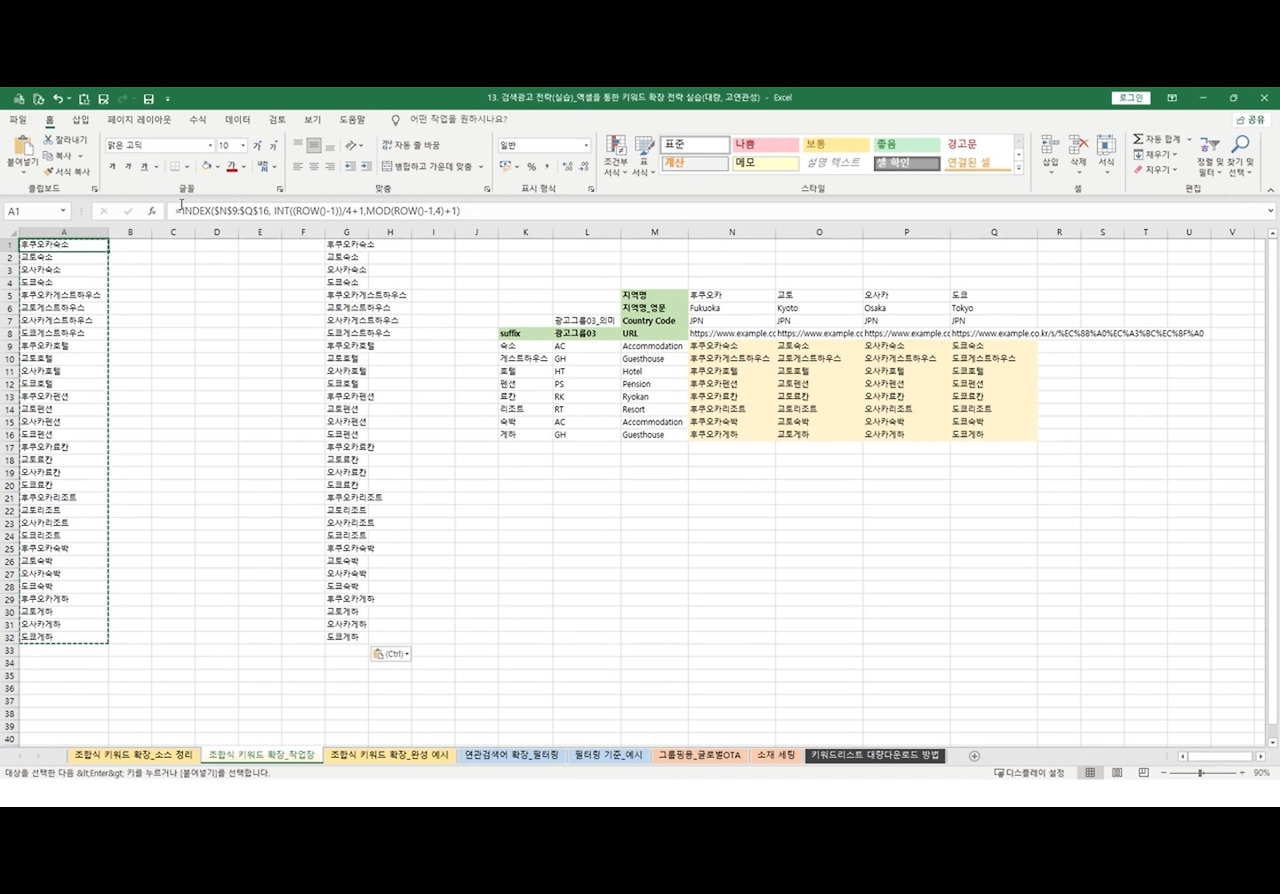Image resolution: width=1280 pixels, height=894 pixels.
Task: Open the font name dropdown 맑은 고딕
Action: 210,146
